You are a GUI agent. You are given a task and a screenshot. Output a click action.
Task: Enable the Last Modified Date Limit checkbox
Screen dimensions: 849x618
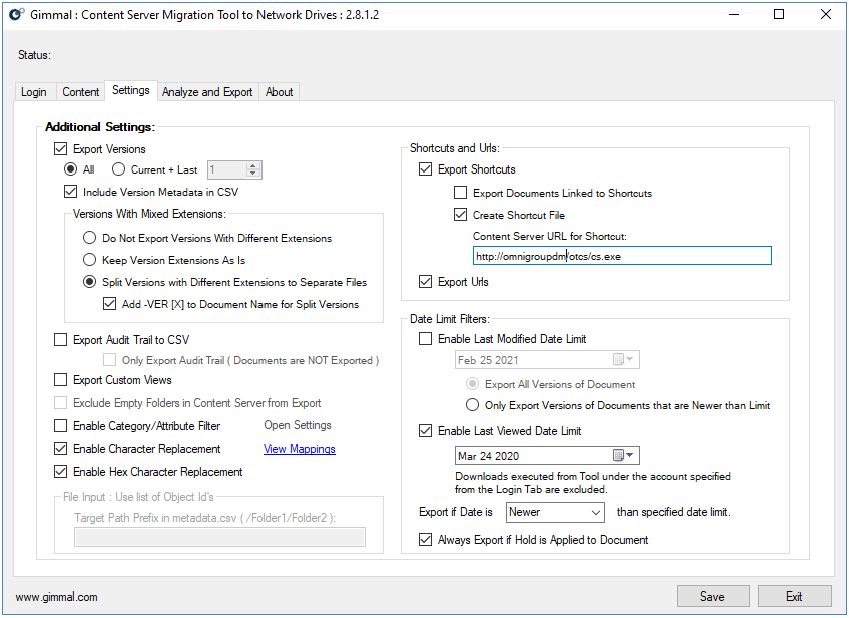pyautogui.click(x=426, y=339)
